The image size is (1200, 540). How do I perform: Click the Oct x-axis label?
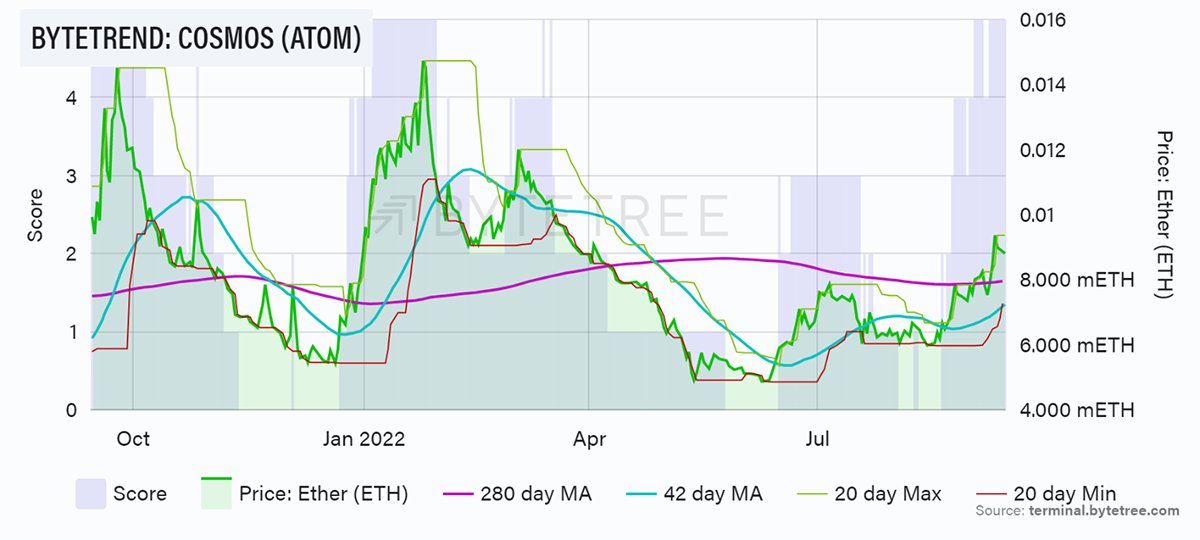[133, 439]
